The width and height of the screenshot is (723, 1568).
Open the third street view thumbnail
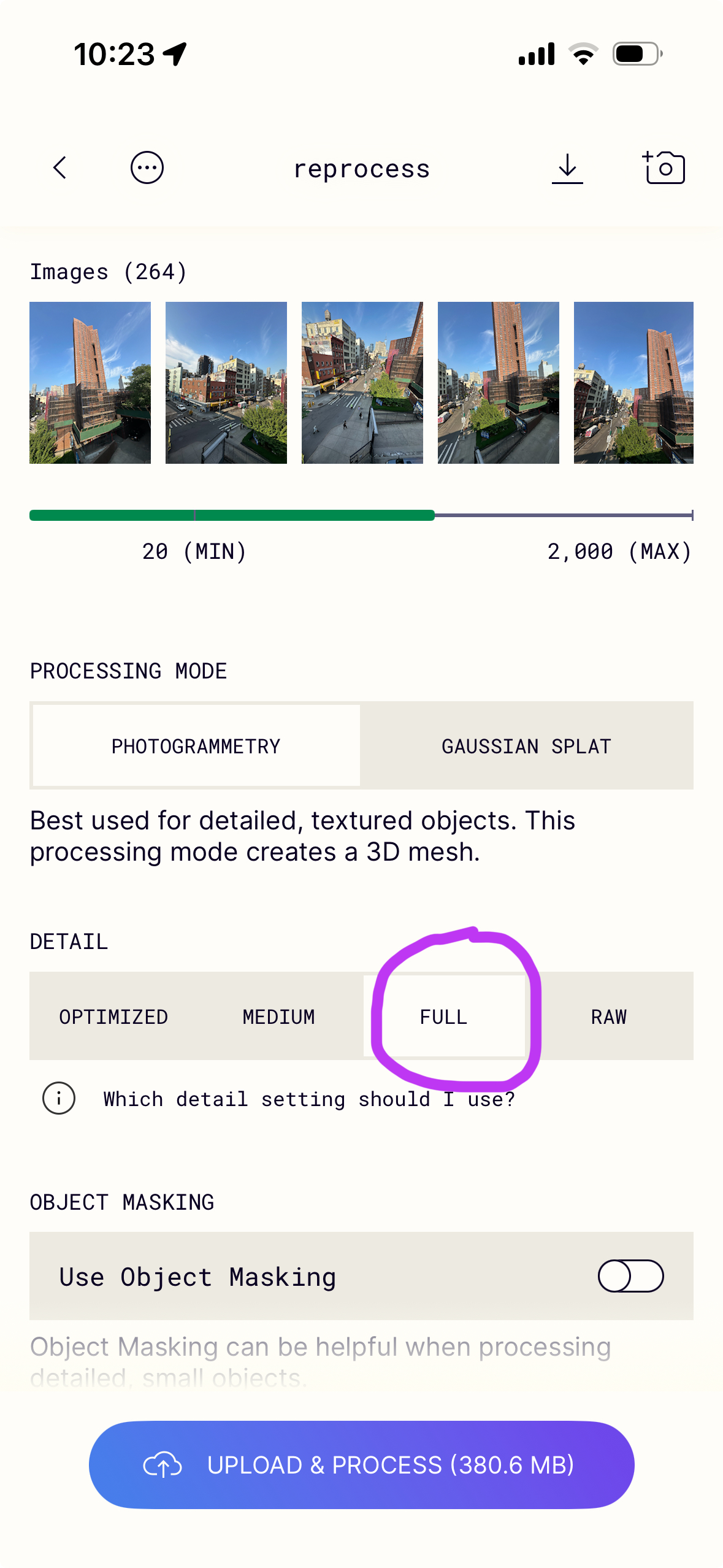click(362, 382)
